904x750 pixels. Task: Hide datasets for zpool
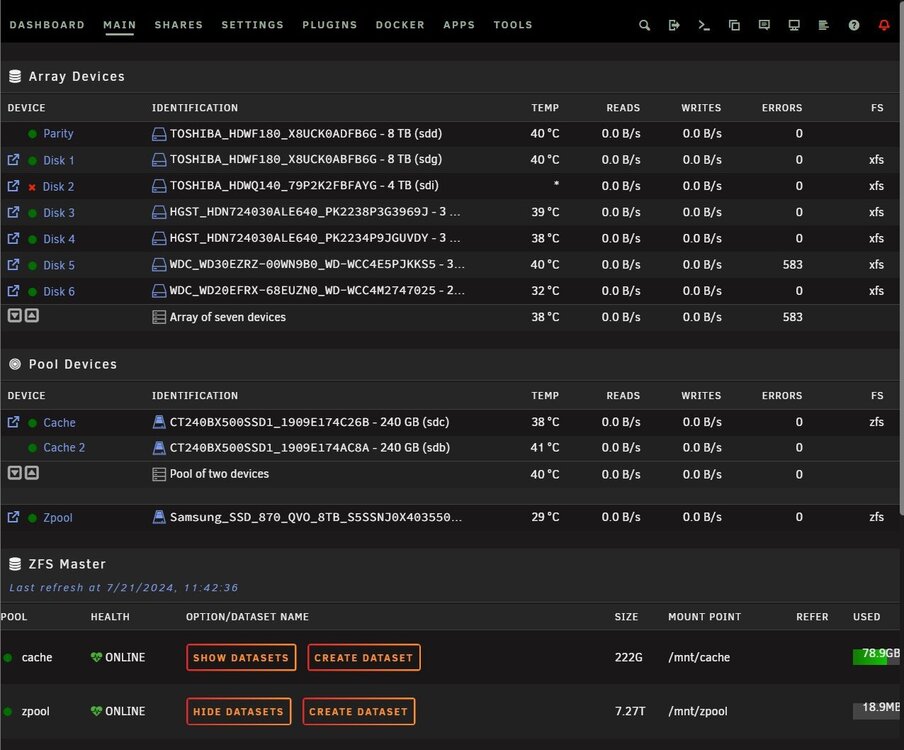(x=238, y=711)
